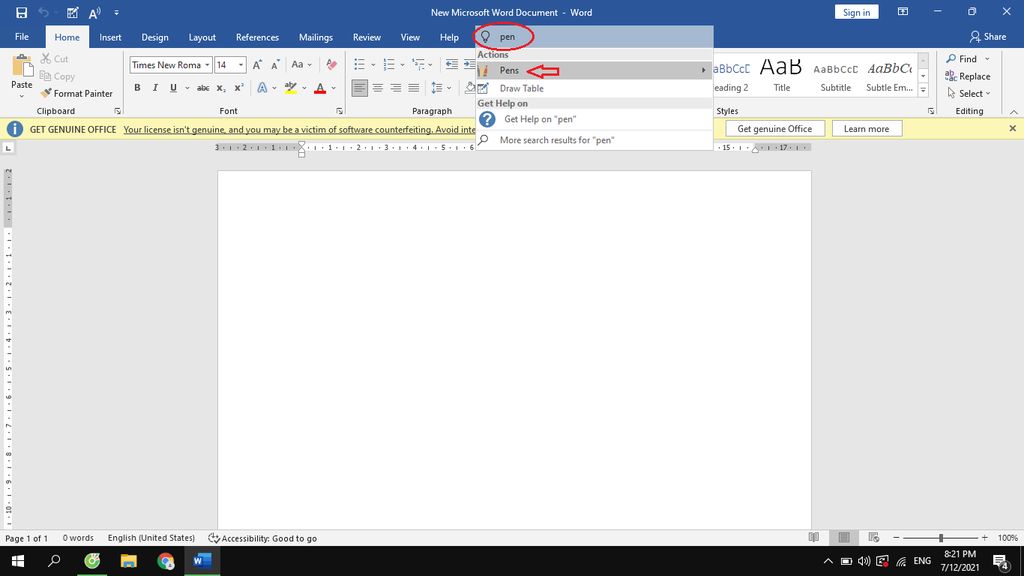
Task: Click the Read Aloud icon in quick access
Action: 95,12
